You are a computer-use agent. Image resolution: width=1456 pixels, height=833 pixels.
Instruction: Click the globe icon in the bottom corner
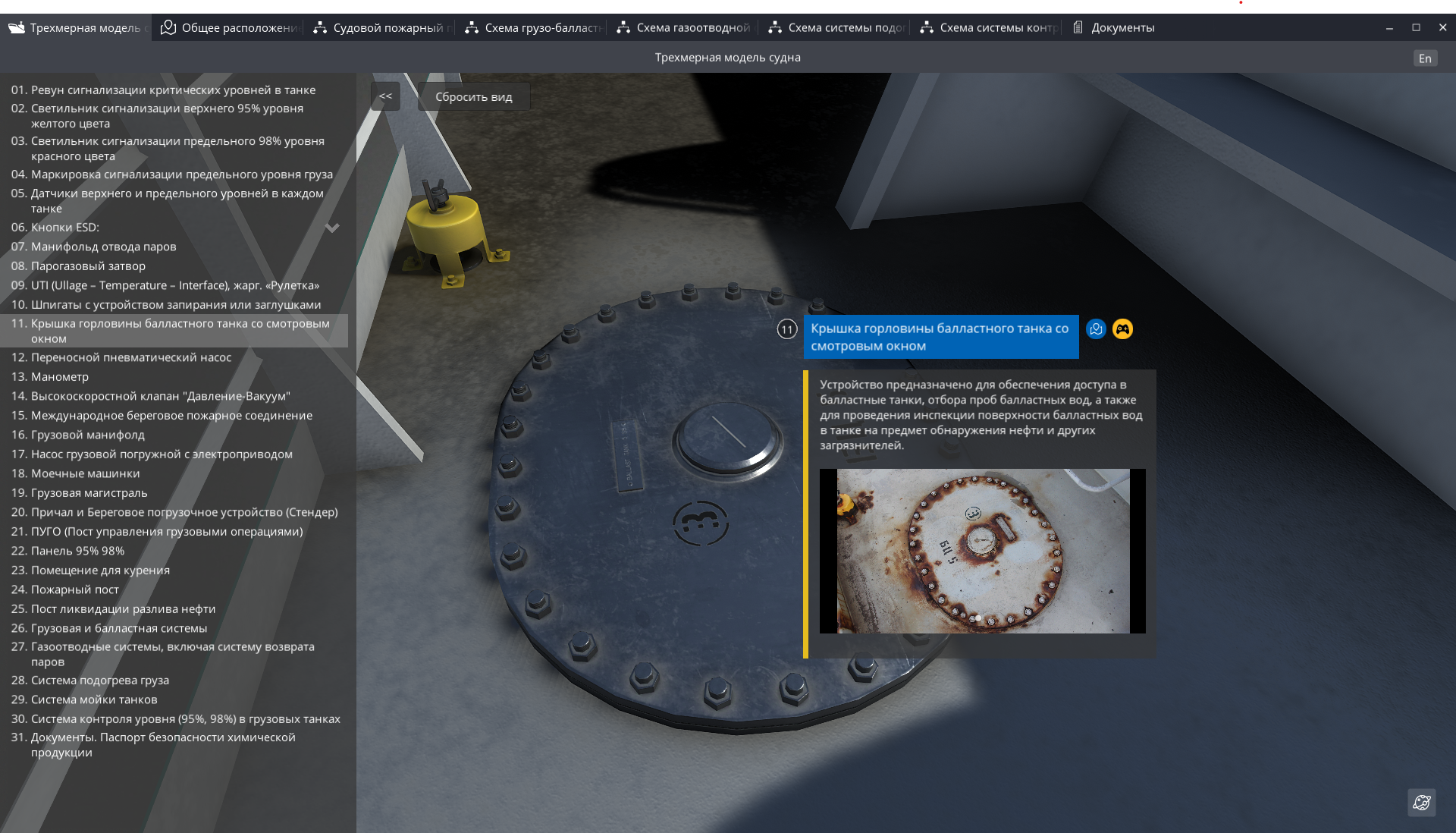(x=1422, y=803)
